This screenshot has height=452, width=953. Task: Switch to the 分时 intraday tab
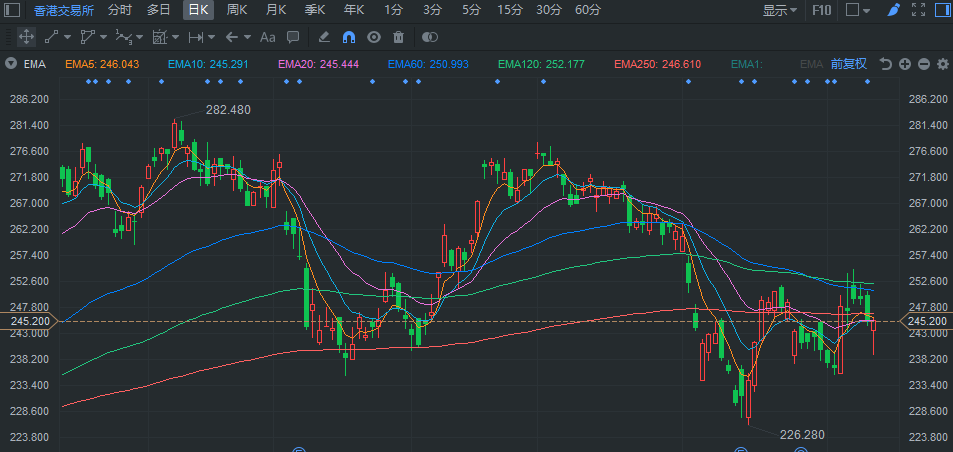[120, 10]
